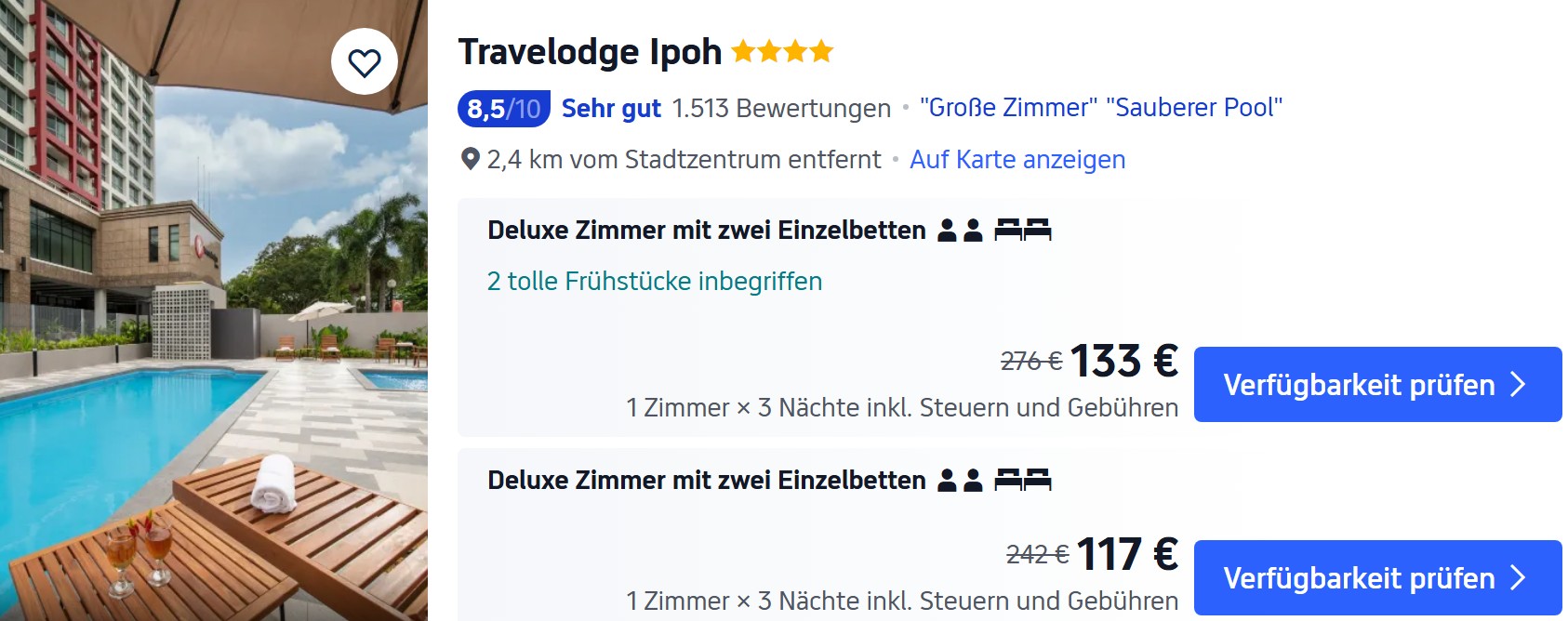Click the four-star rating icons
The height and width of the screenshot is (621, 1568).
click(782, 51)
